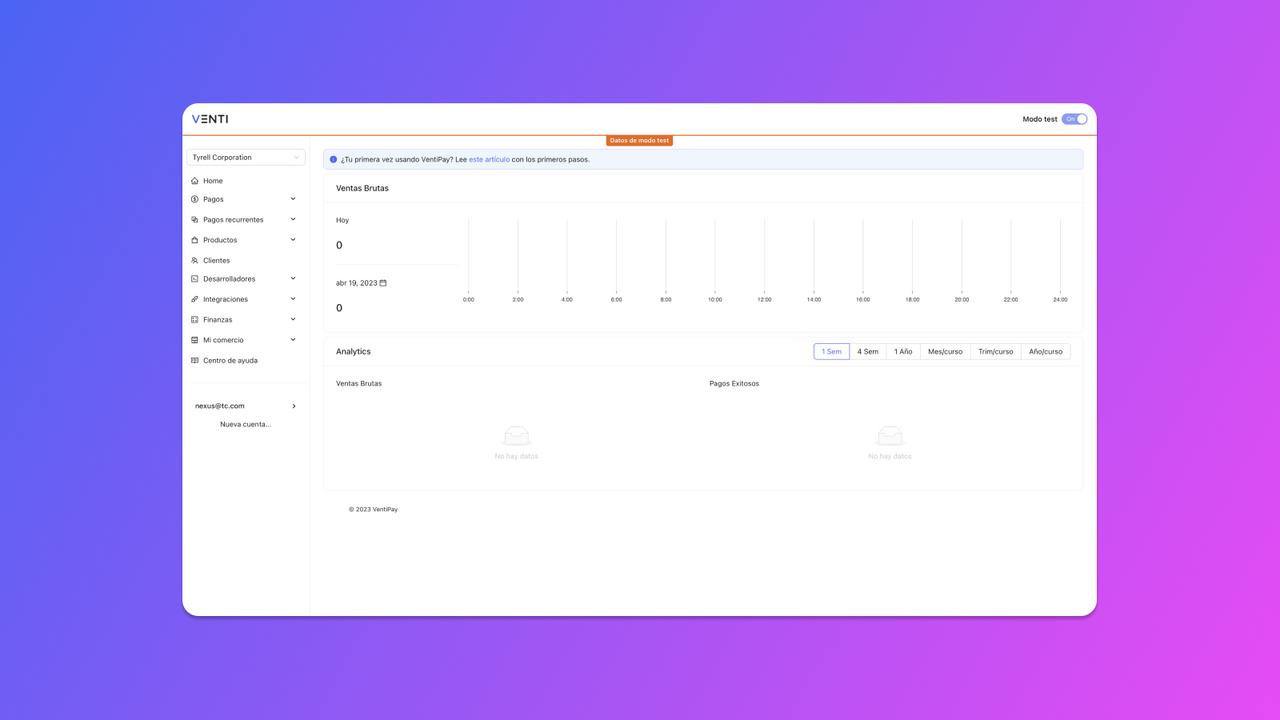Select the Año/curso range tab
The width and height of the screenshot is (1280, 720).
[x=1046, y=351]
